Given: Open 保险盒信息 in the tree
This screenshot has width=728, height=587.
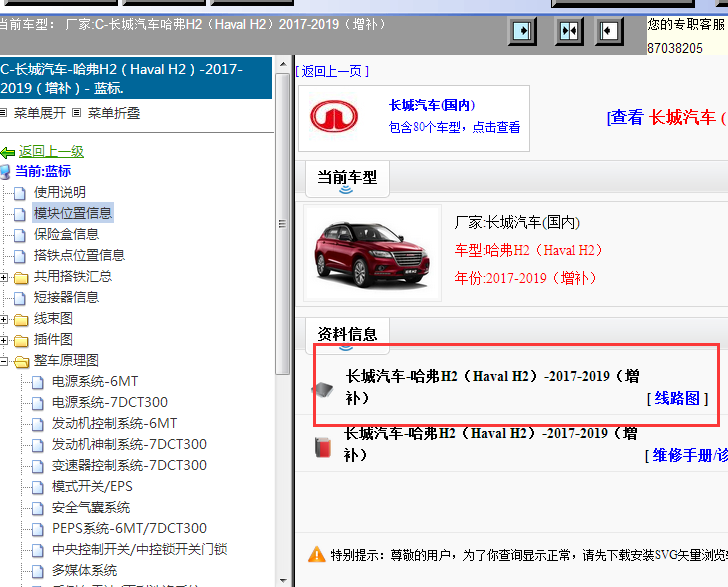Looking at the screenshot, I should click(x=66, y=234).
